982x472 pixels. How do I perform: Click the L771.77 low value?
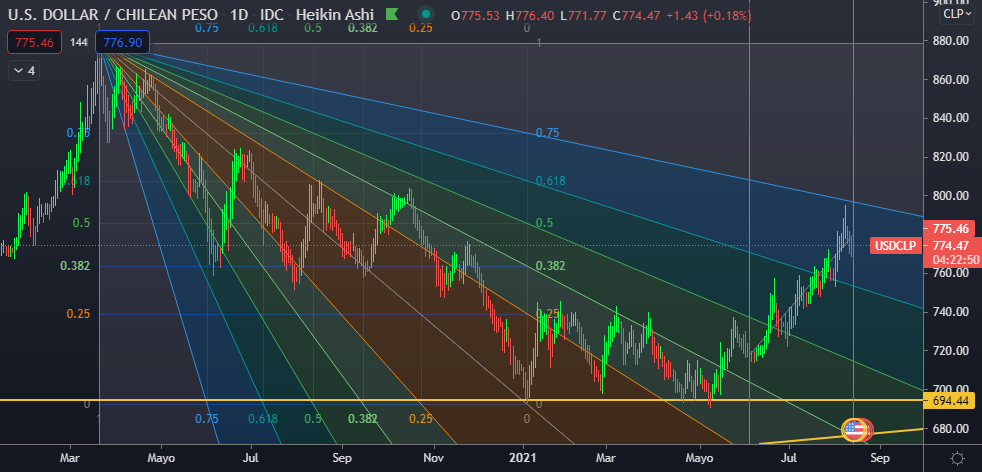click(x=583, y=16)
